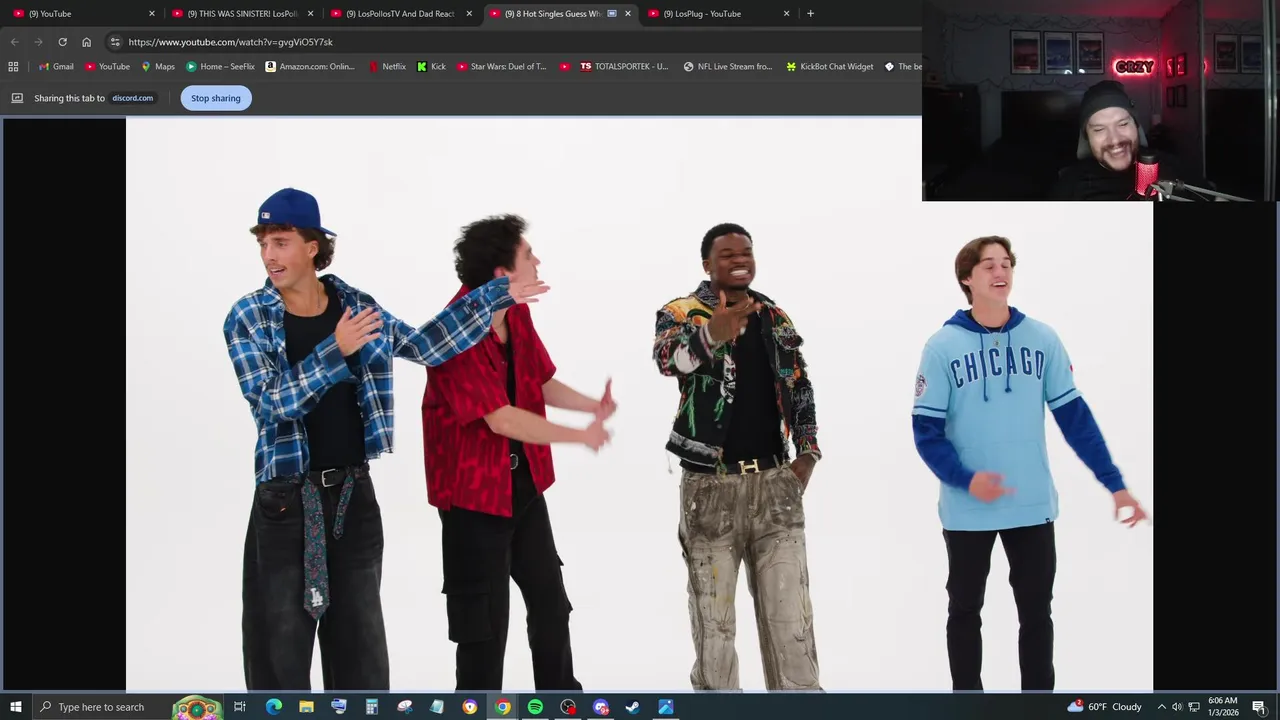This screenshot has height=720, width=1280.
Task: Open the Netflix bookmark
Action: 387,67
